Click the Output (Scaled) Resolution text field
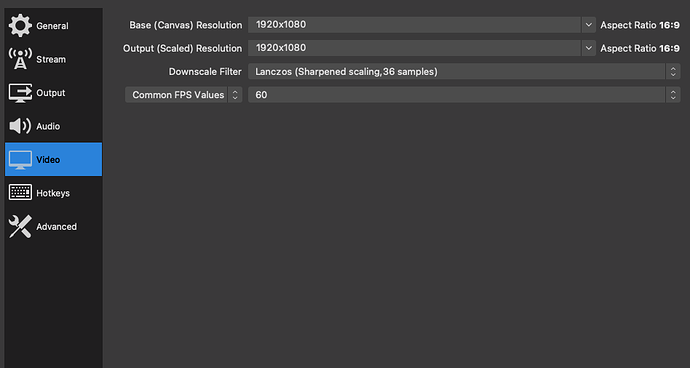The width and height of the screenshot is (690, 368). pos(415,48)
